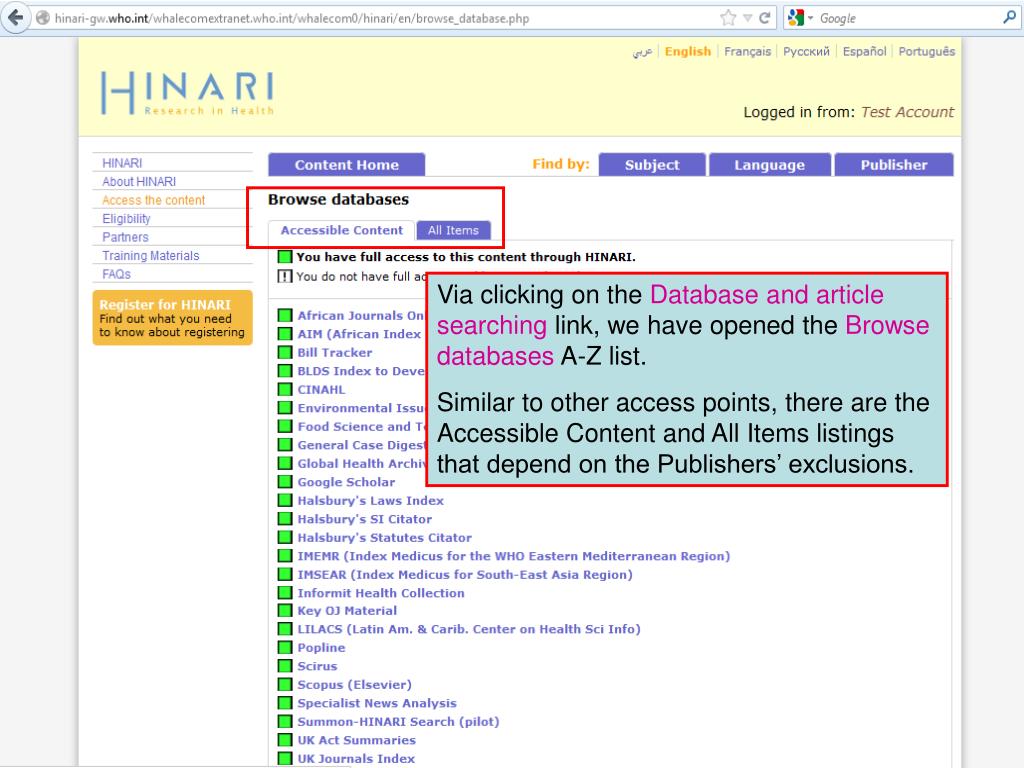Viewport: 1024px width, 768px height.
Task: Open Halsbury's SI Citator link
Action: point(364,519)
